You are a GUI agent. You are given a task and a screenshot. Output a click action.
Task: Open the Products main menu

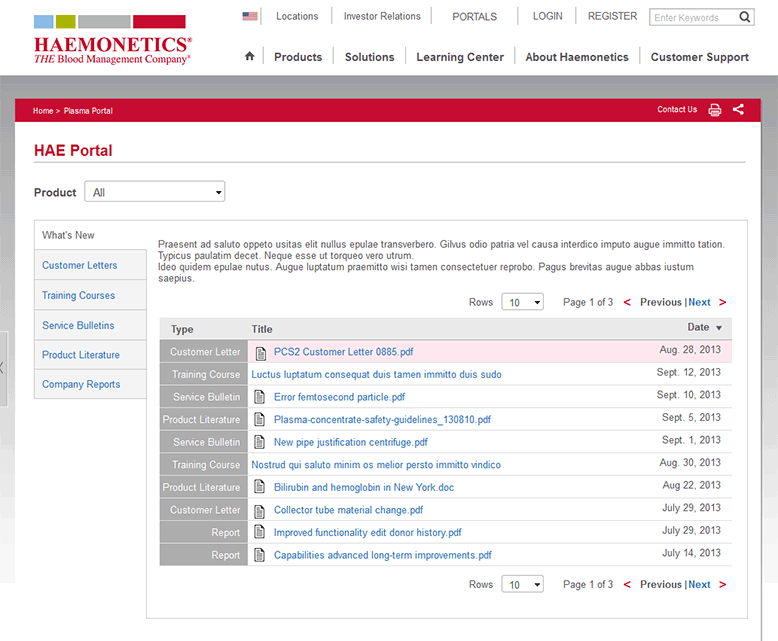(298, 57)
